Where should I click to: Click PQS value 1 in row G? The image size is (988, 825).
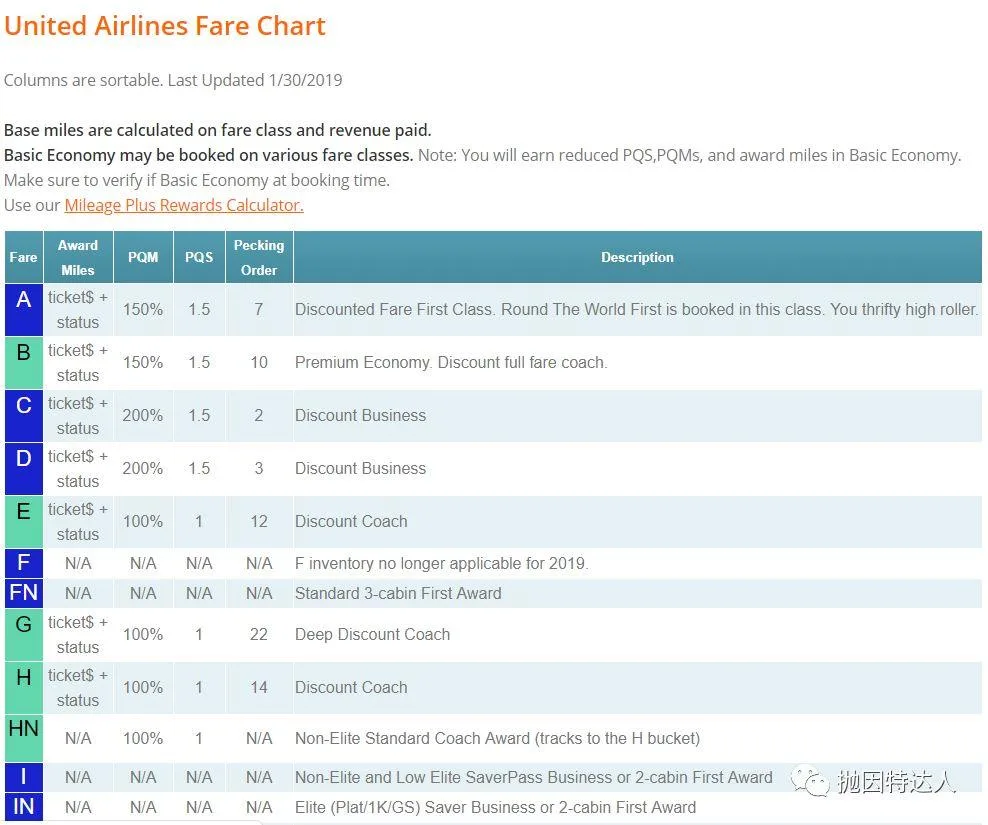click(x=199, y=634)
